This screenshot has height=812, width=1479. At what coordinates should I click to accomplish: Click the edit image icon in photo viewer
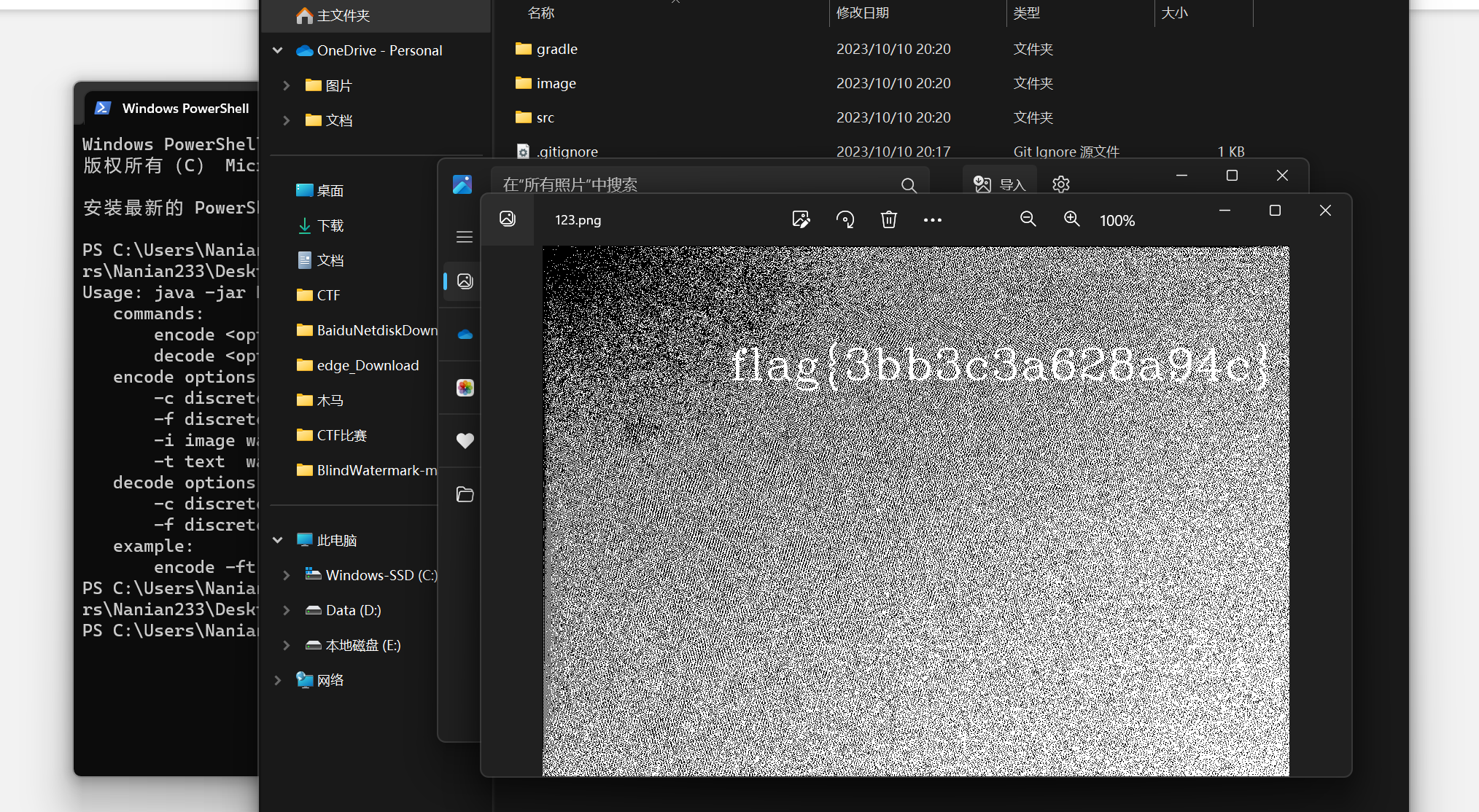point(801,219)
